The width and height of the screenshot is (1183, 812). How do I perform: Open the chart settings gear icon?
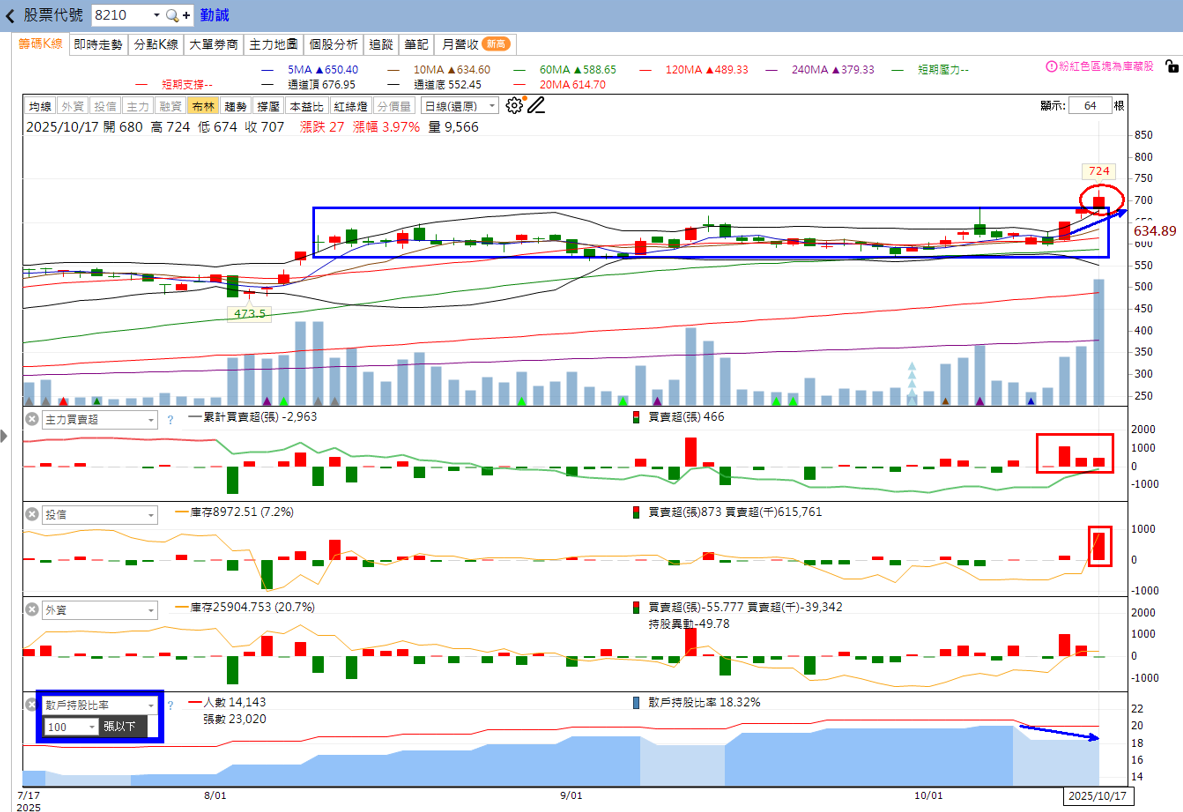pos(514,106)
